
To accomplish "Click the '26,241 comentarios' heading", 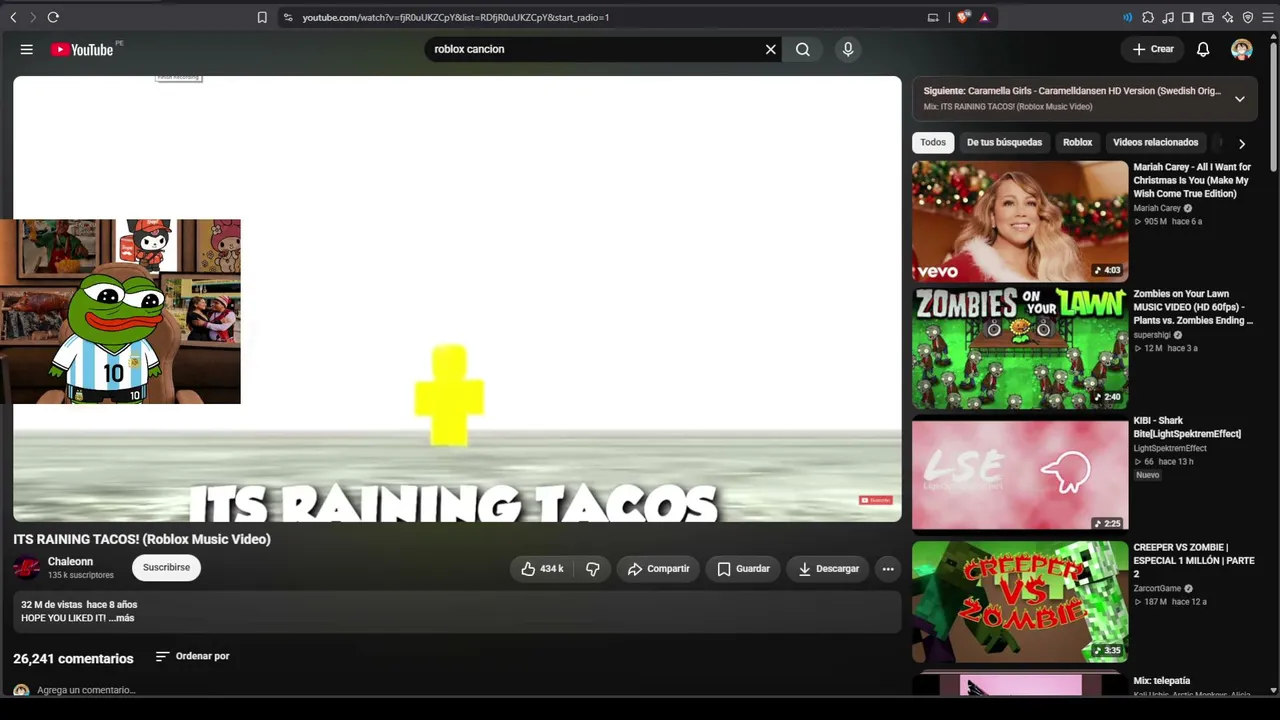I will 73,659.
